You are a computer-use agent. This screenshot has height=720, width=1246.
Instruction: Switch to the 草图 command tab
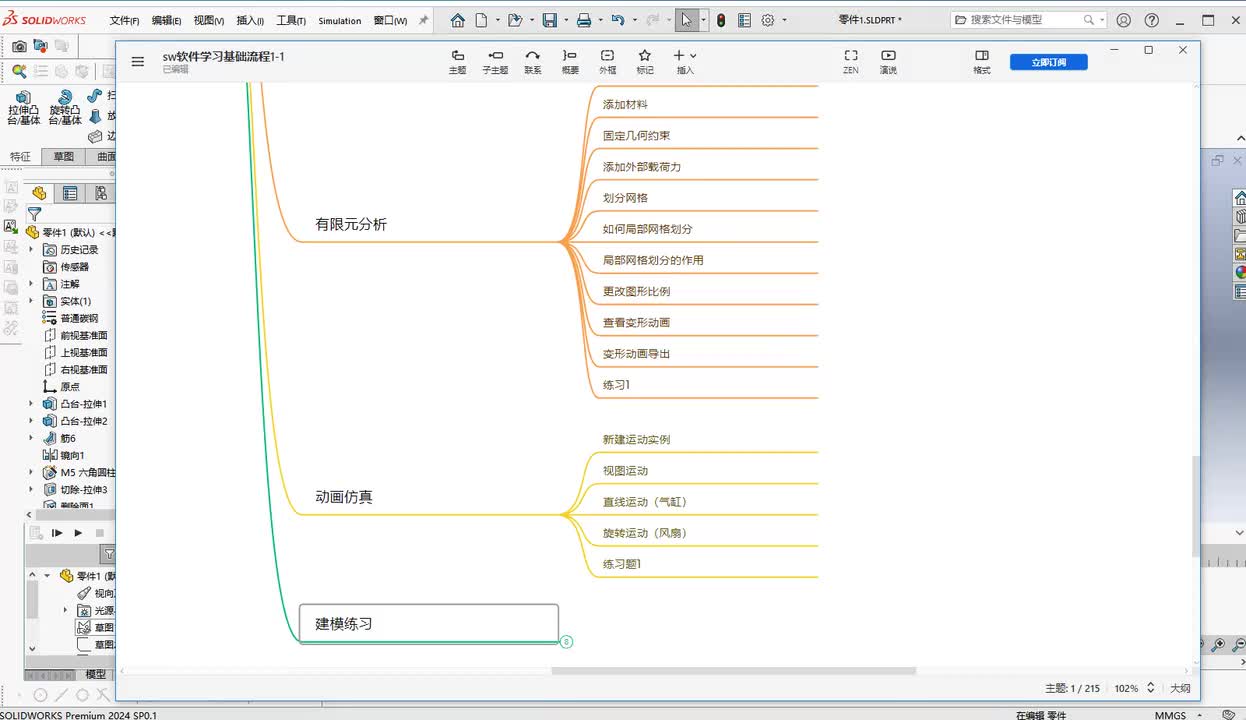click(64, 157)
